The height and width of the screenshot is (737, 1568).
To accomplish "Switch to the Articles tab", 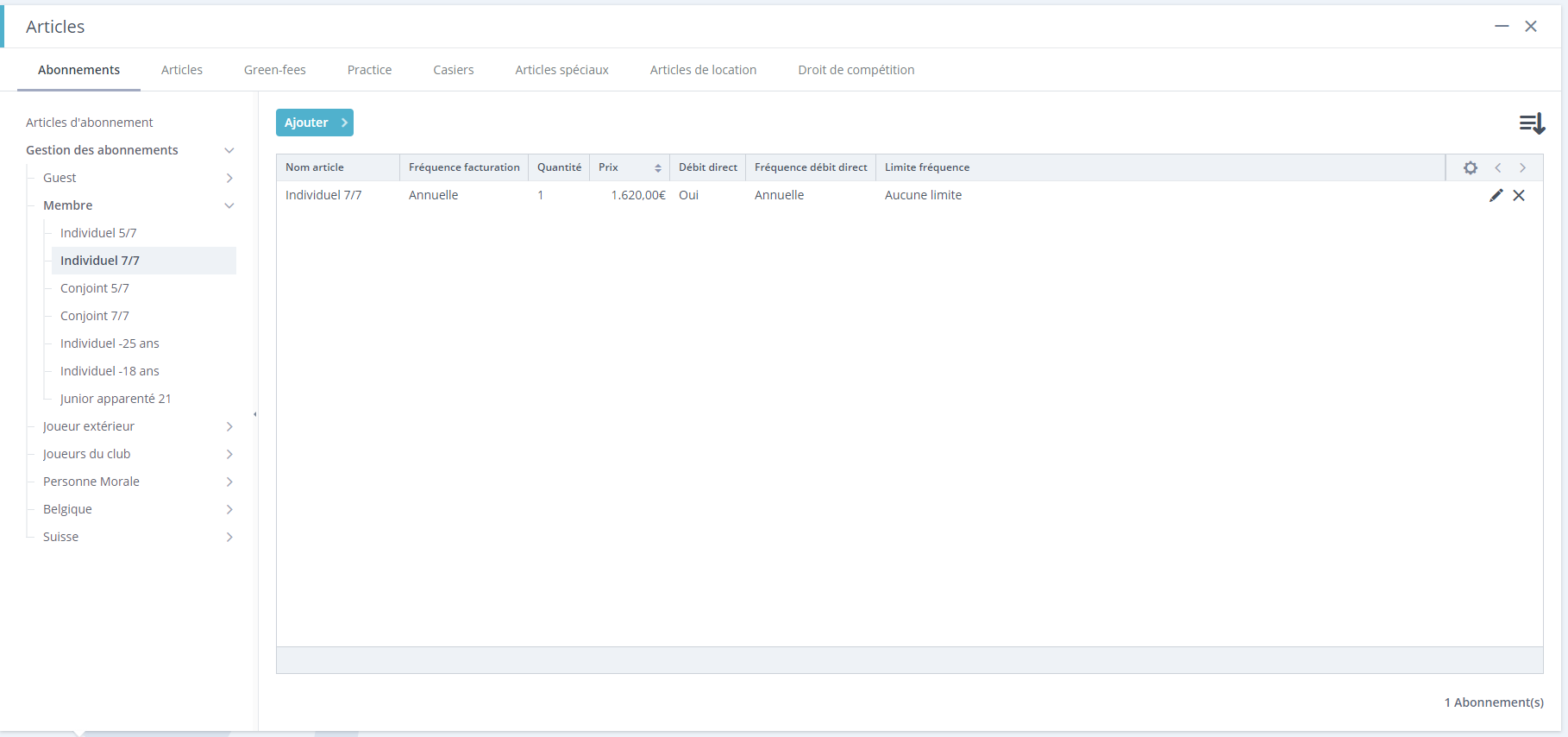I will point(182,70).
